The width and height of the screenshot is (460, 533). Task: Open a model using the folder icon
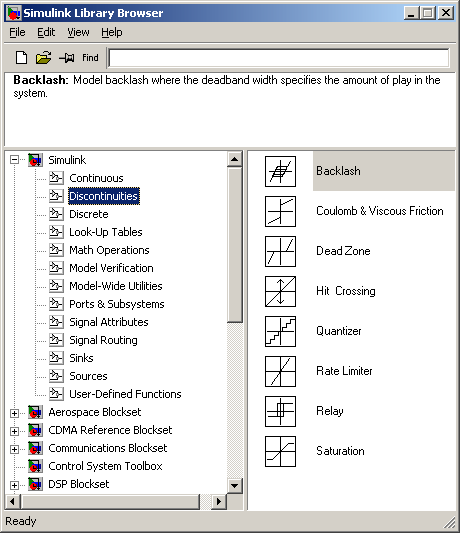44,57
